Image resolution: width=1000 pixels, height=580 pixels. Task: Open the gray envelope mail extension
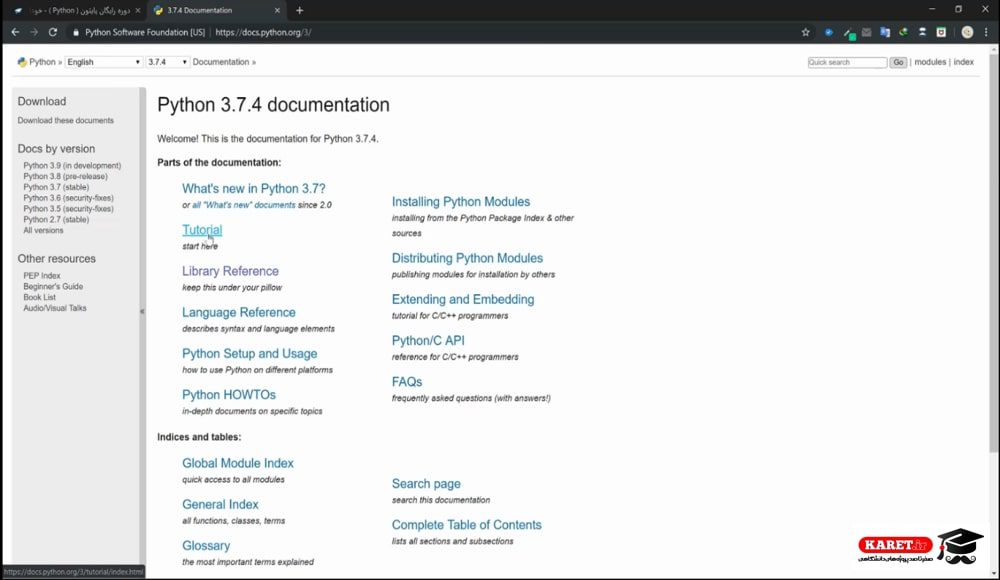pos(866,32)
